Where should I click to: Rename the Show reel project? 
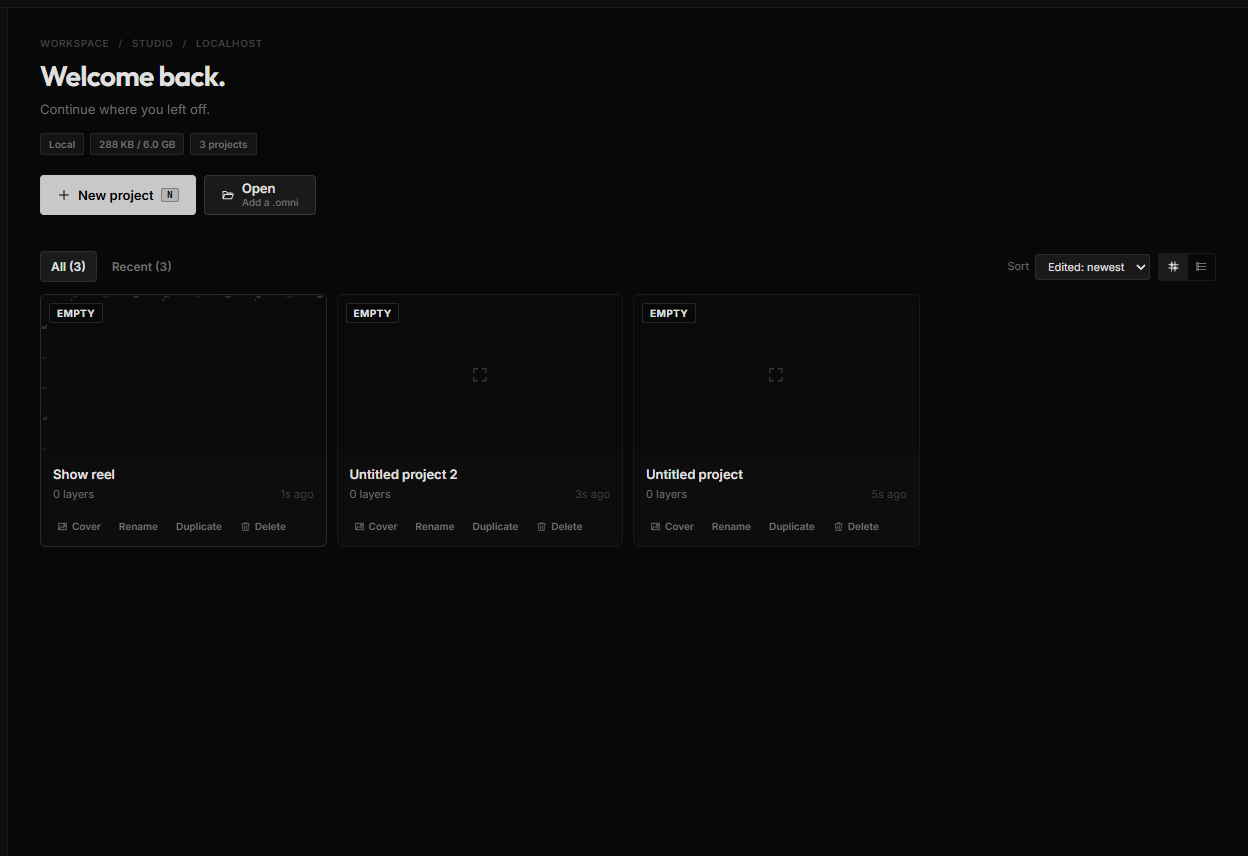(x=138, y=527)
